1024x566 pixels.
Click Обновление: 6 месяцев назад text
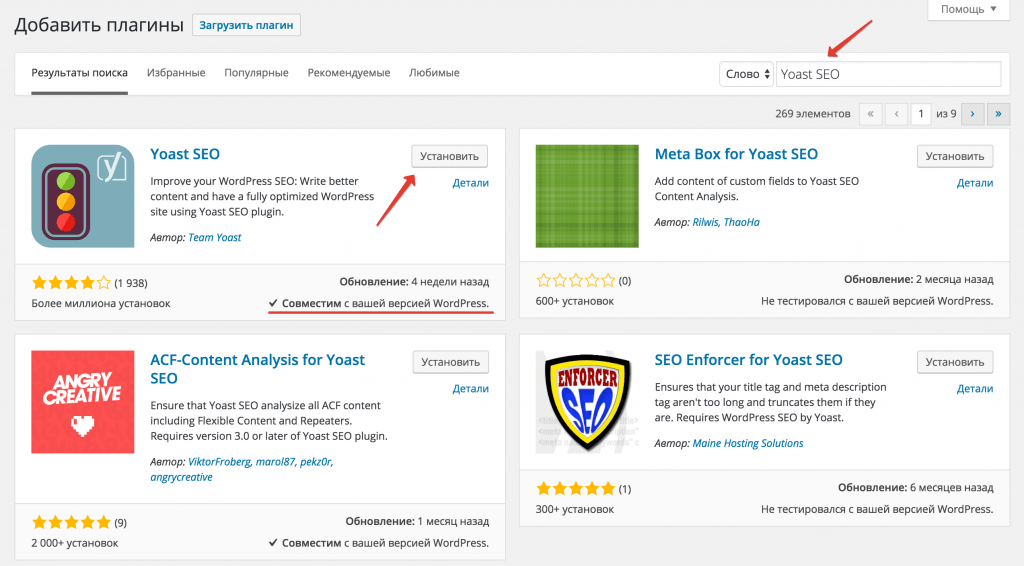pyautogui.click(x=916, y=488)
